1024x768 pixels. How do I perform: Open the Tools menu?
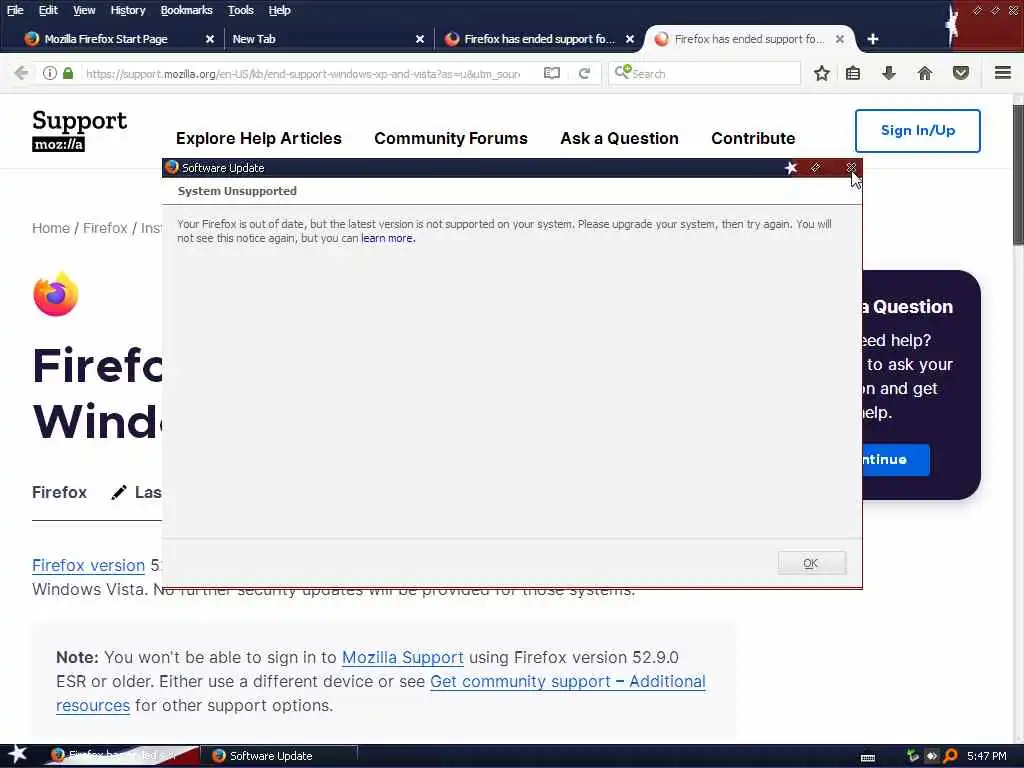(x=240, y=10)
